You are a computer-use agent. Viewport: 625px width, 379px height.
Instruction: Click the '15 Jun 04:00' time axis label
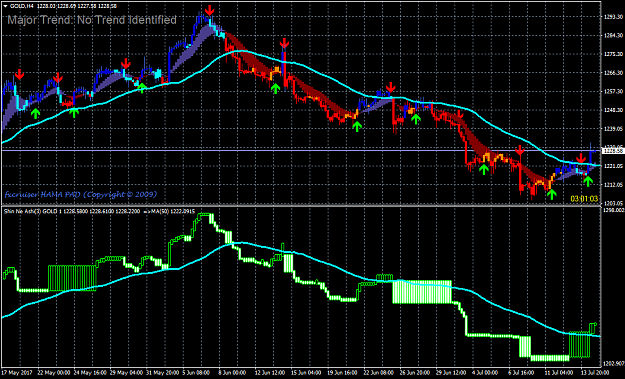306,373
